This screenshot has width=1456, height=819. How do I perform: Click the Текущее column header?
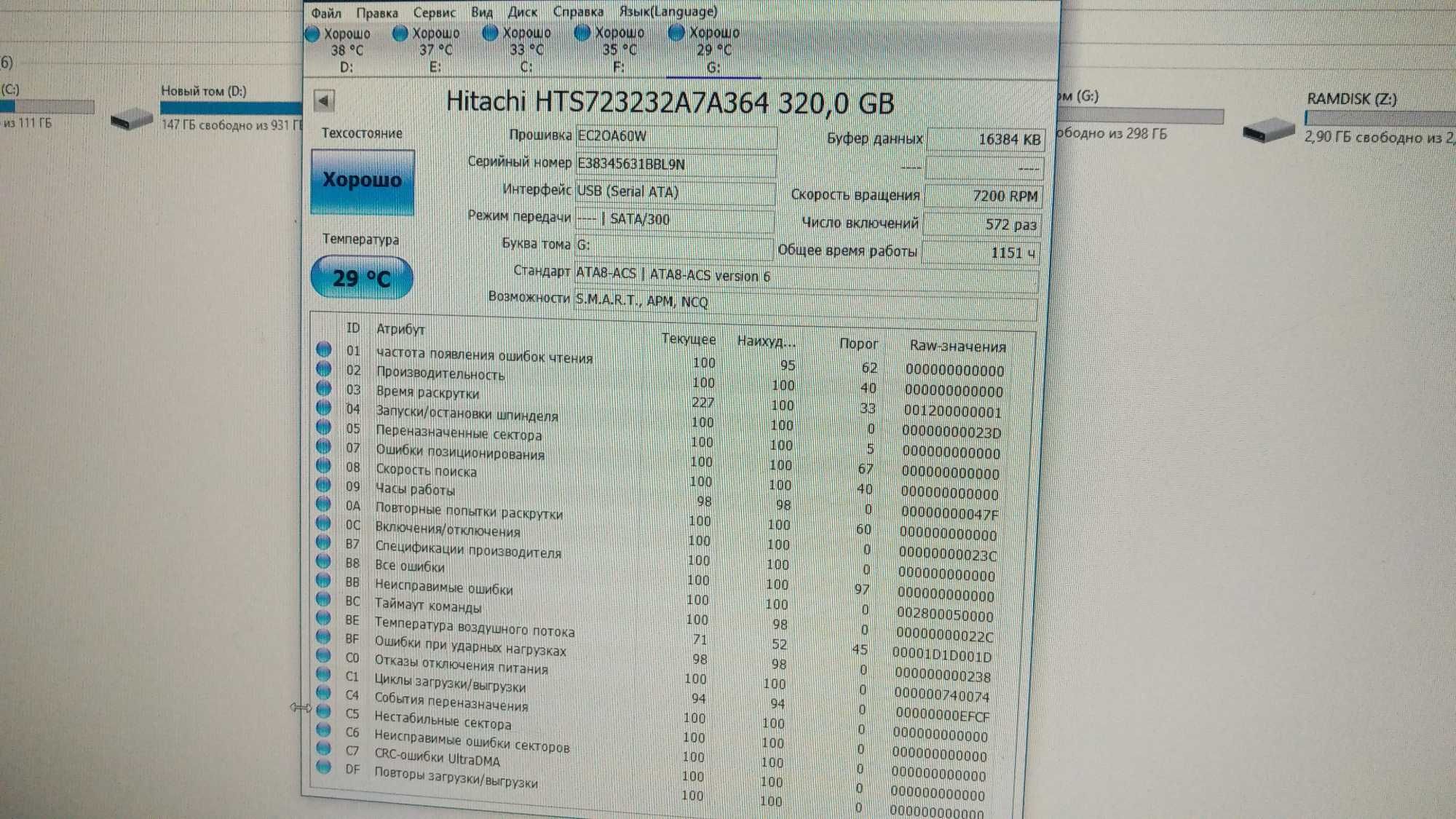688,339
